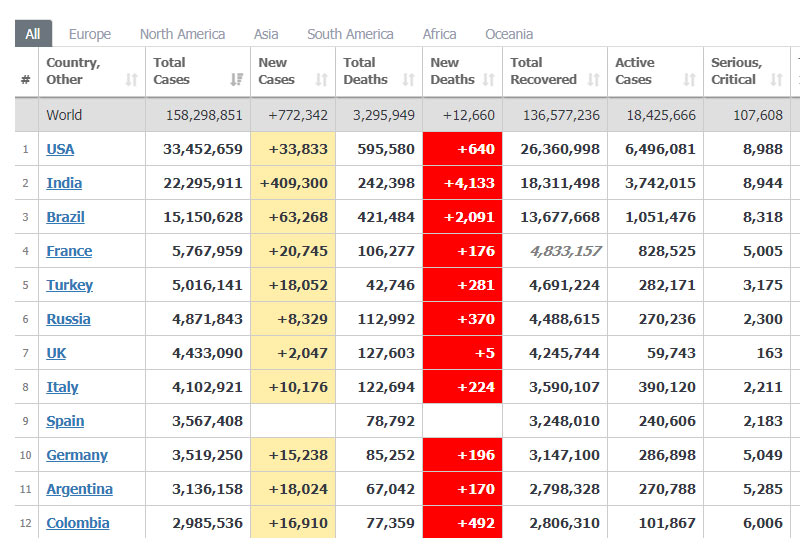Switch to the Europe tab
This screenshot has width=800, height=546.
(x=90, y=34)
